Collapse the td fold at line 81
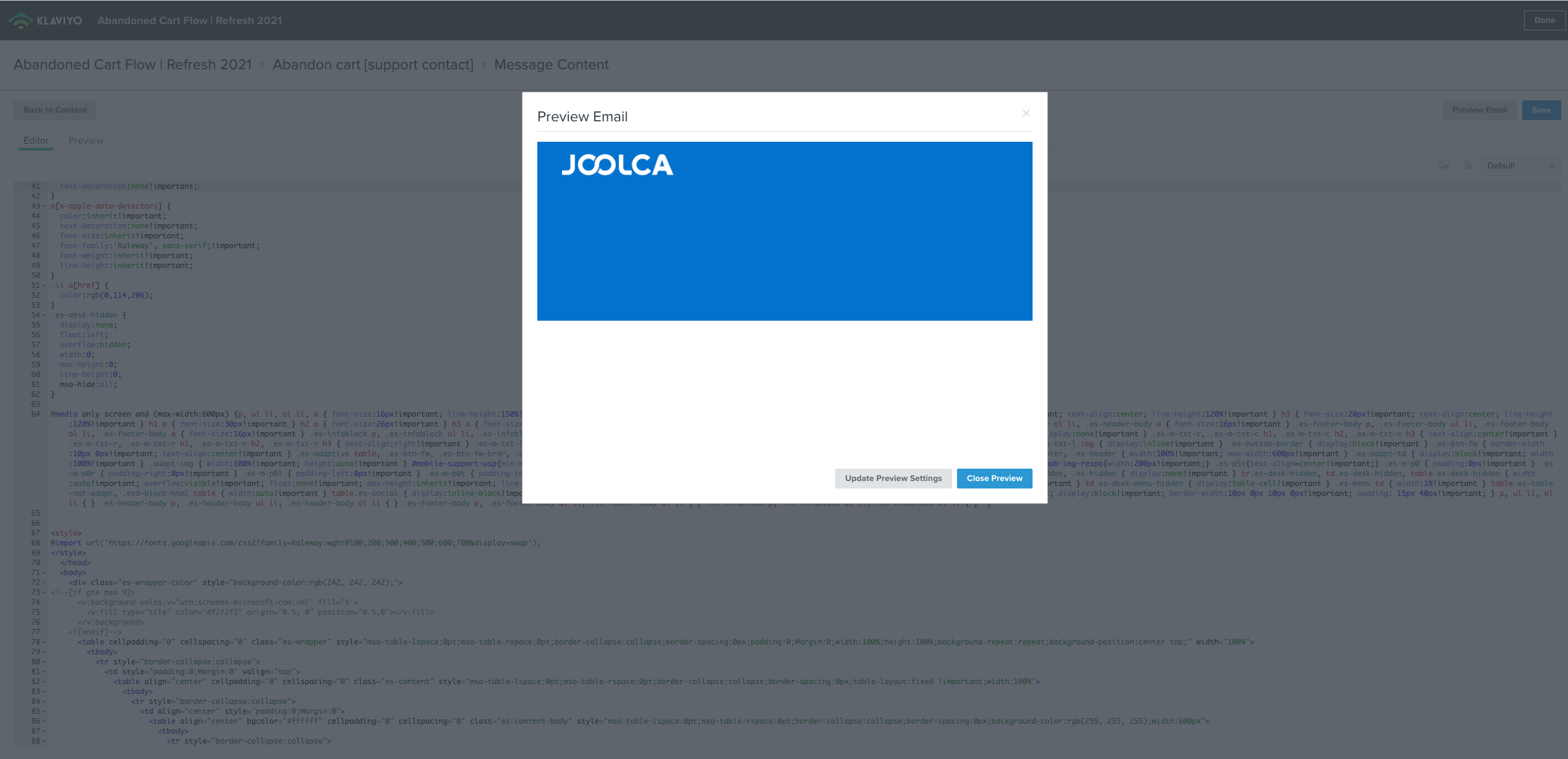The image size is (1568, 759). tap(44, 672)
